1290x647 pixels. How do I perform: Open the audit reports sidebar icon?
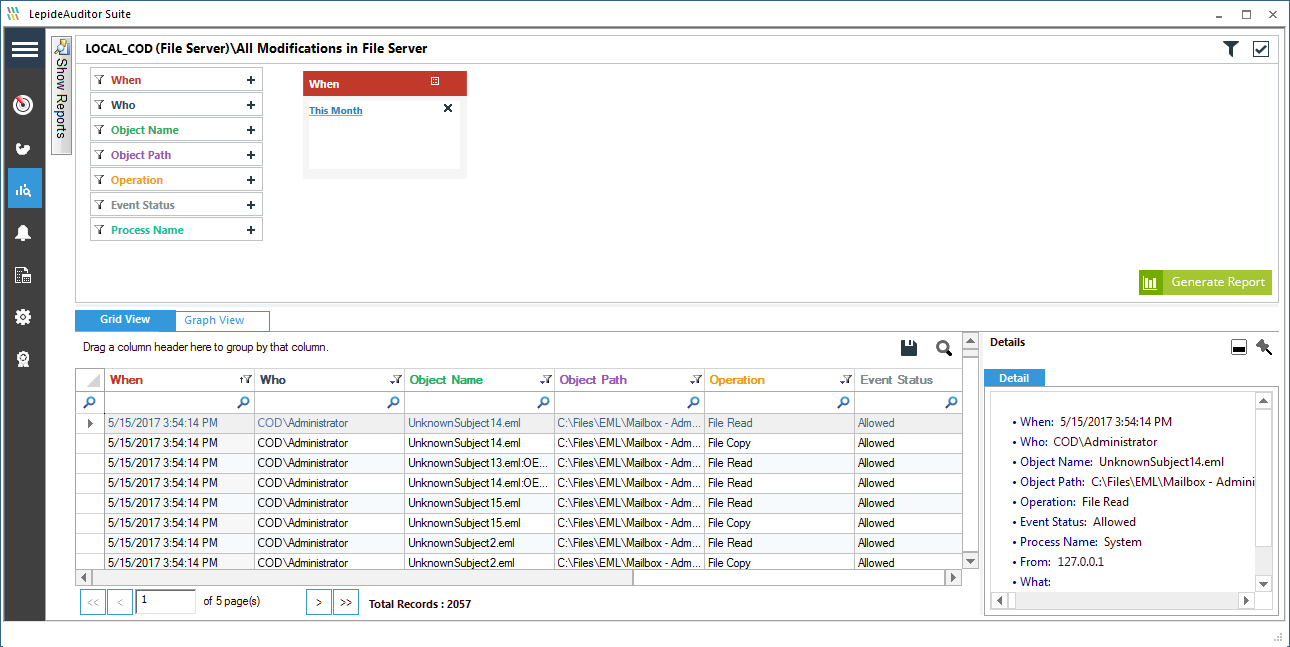(x=24, y=189)
